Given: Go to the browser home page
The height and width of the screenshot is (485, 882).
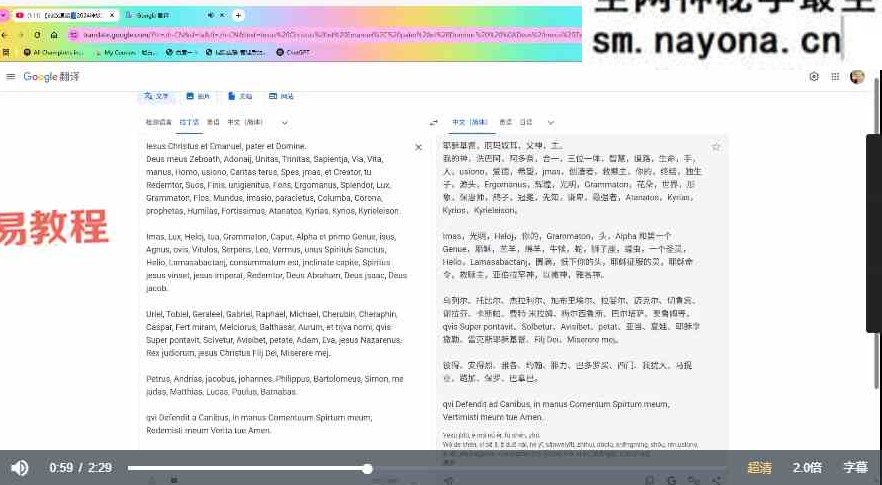Looking at the screenshot, I should point(54,35).
